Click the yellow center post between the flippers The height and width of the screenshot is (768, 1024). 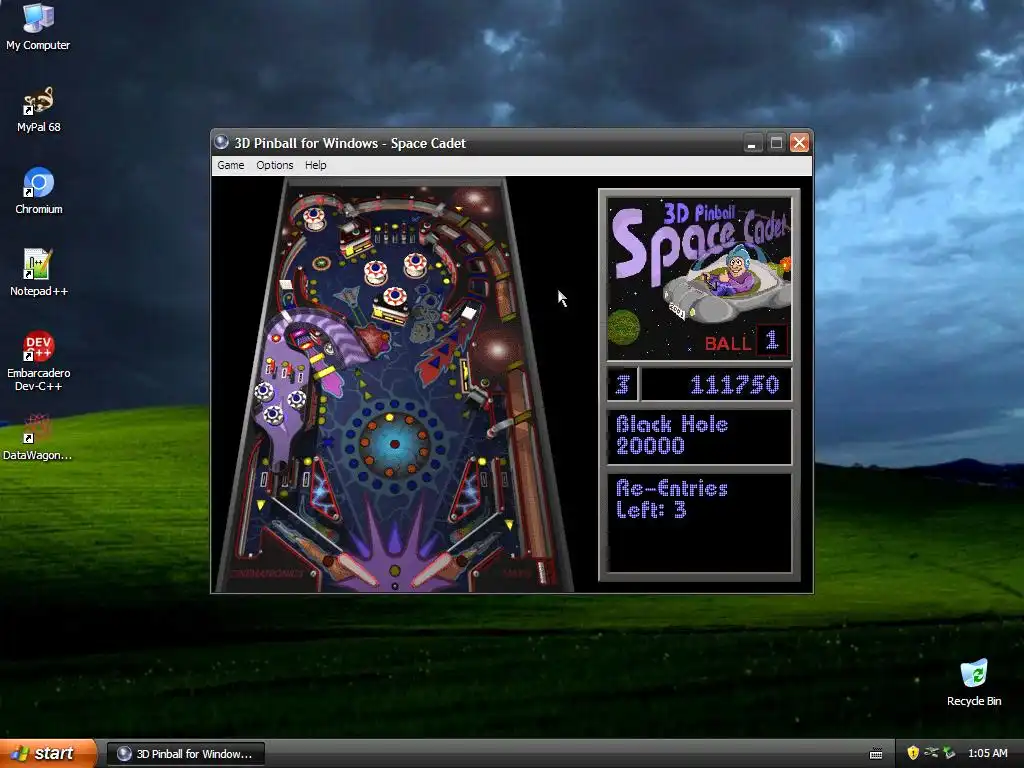point(394,571)
